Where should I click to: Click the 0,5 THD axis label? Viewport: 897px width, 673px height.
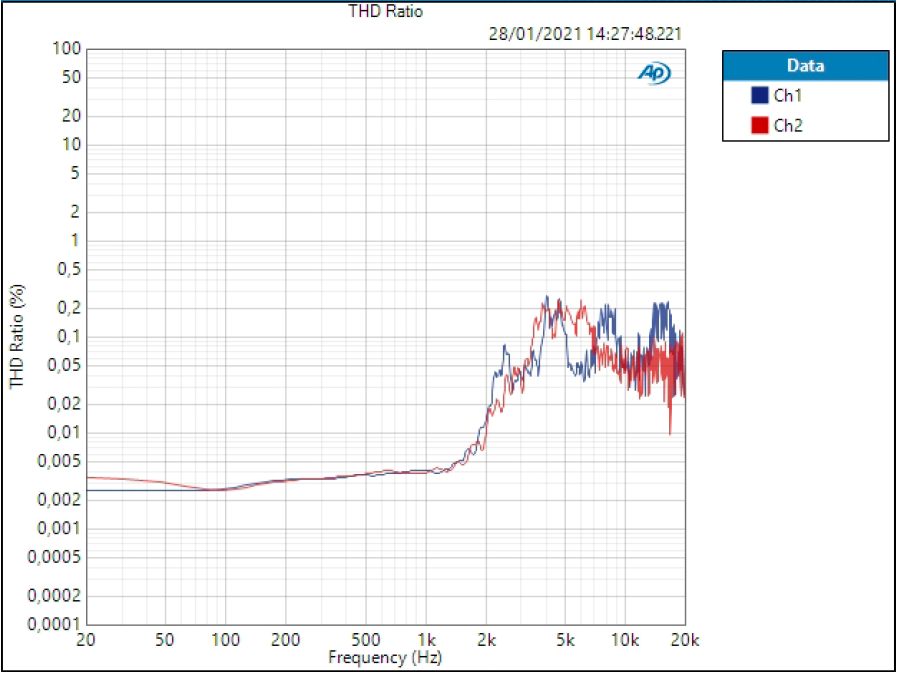[68, 269]
